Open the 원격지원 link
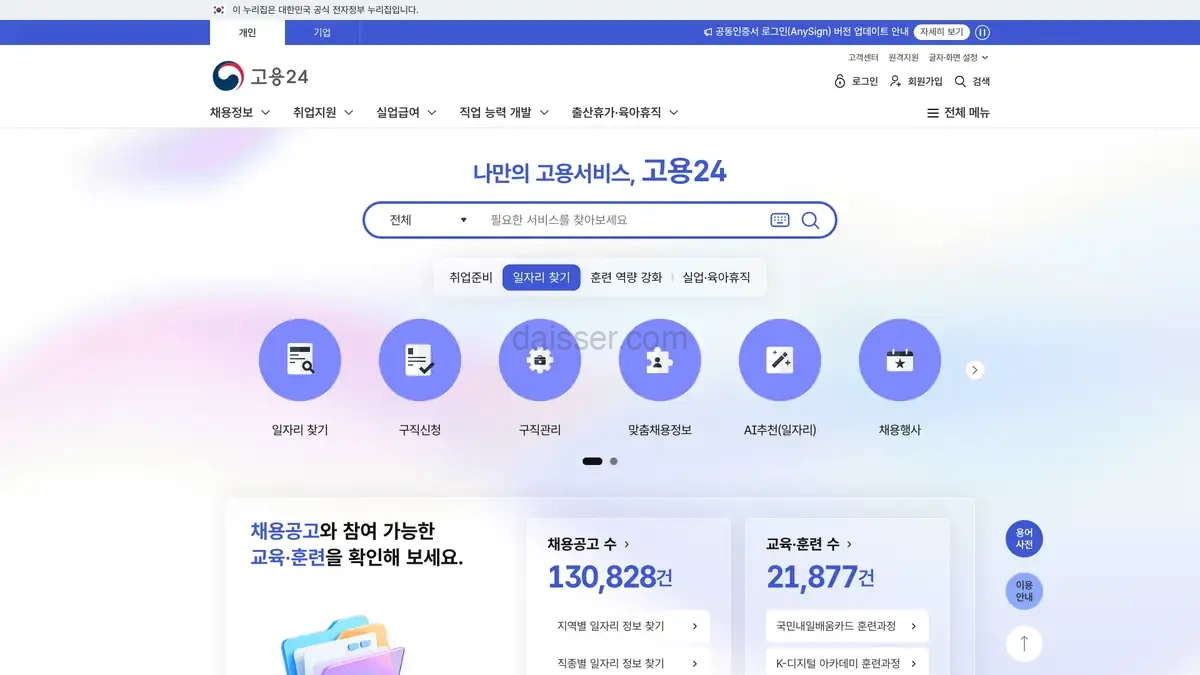Image resolution: width=1200 pixels, height=675 pixels. tap(903, 58)
